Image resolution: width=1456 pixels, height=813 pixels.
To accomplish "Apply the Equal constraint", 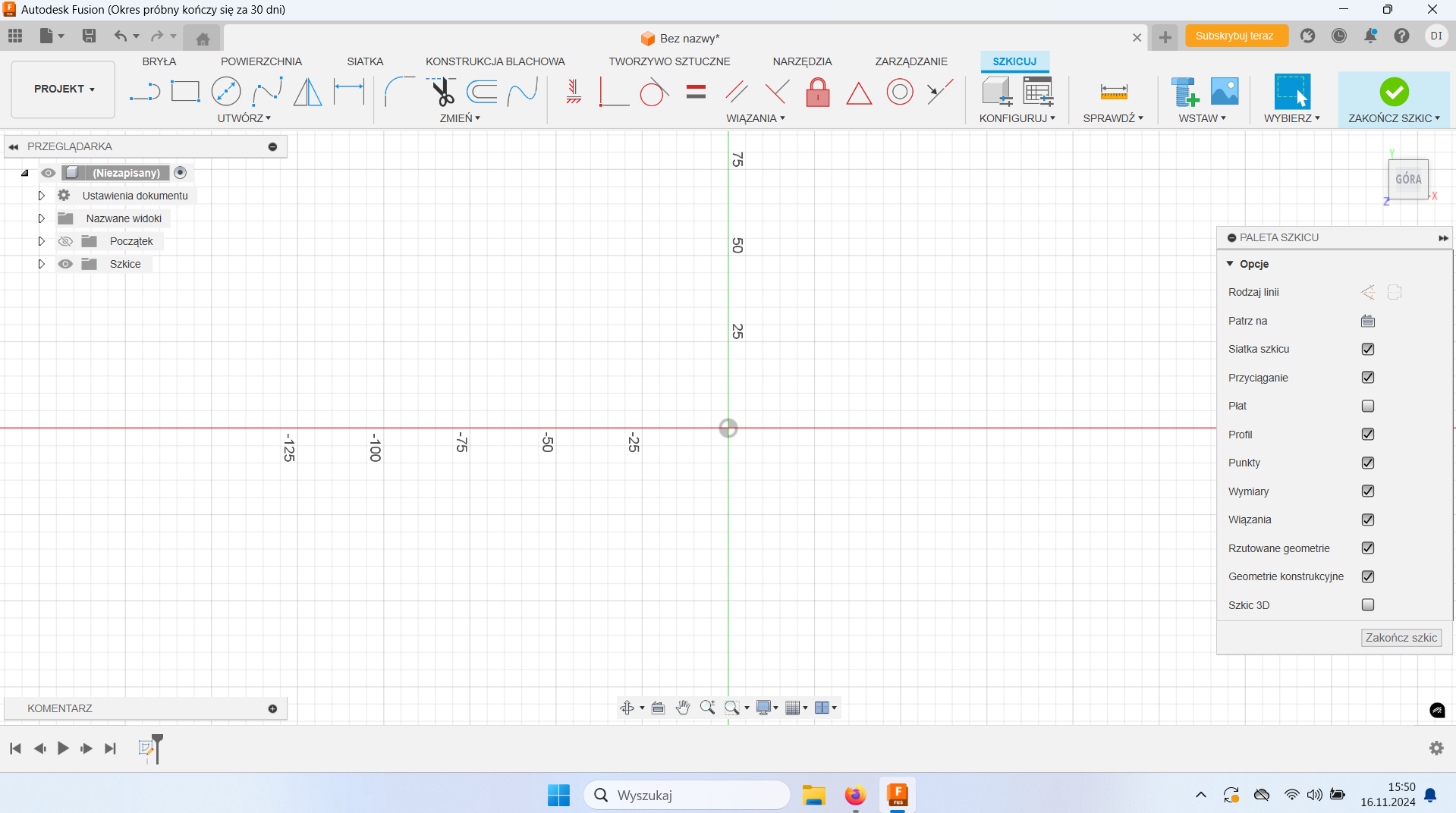I will coord(696,92).
